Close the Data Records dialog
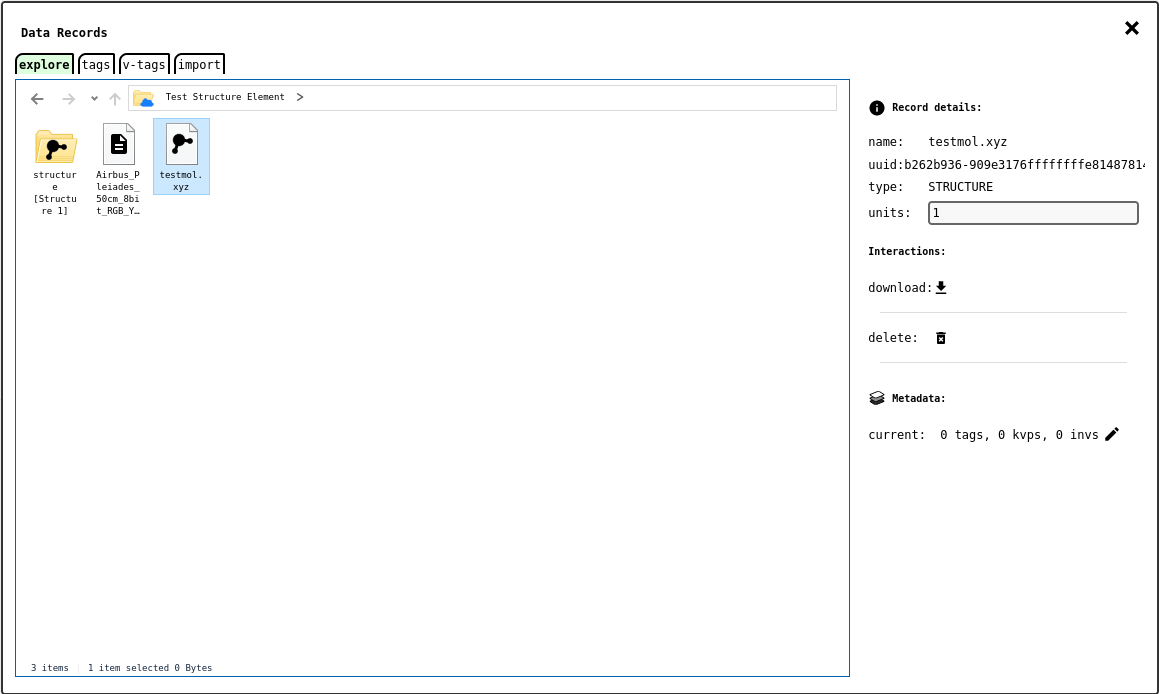Image resolution: width=1159 pixels, height=694 pixels. click(1131, 28)
